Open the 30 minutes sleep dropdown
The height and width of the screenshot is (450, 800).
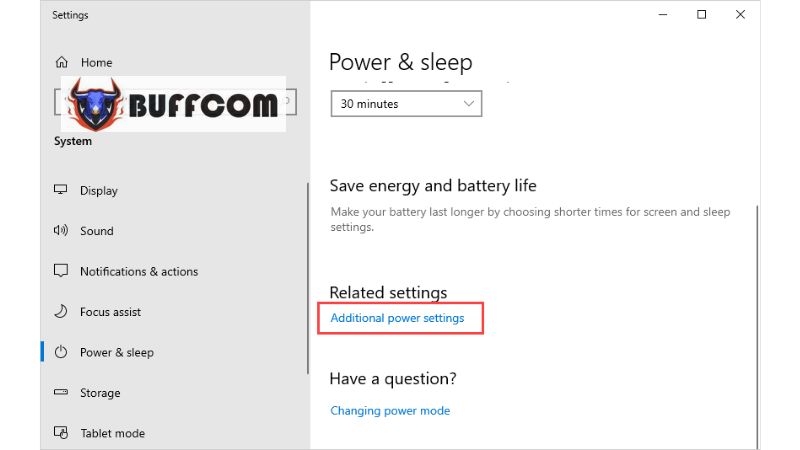[406, 104]
